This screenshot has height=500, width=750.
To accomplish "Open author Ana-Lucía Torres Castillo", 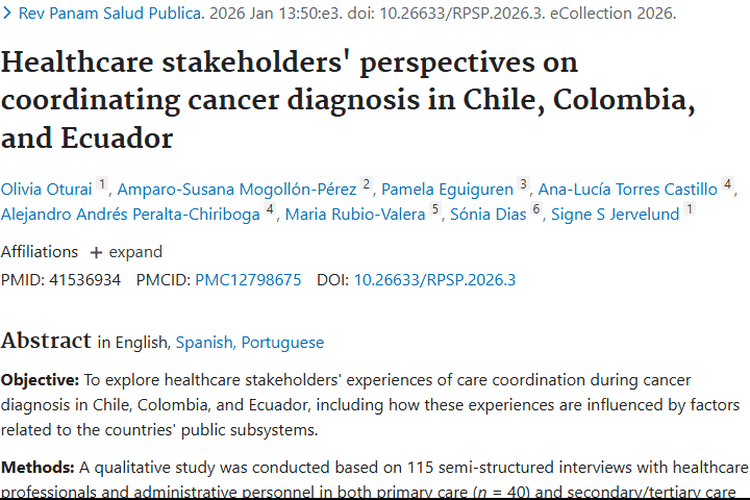I will coord(627,188).
